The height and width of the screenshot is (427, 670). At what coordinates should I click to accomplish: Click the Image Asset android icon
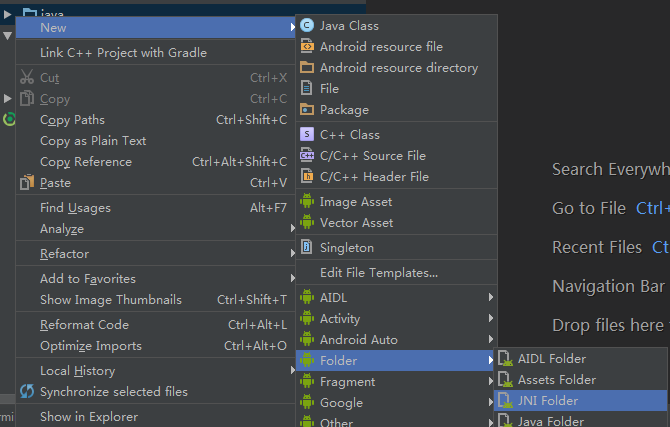pyautogui.click(x=307, y=201)
